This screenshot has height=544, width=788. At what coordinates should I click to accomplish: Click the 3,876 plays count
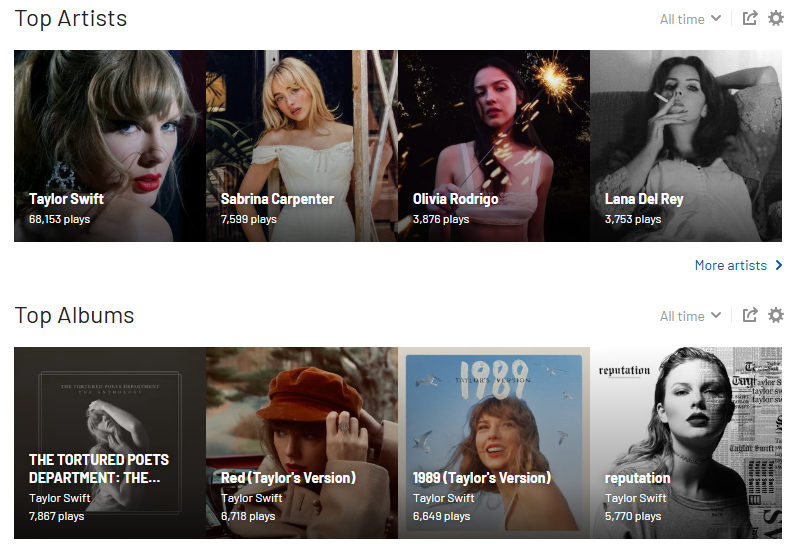(x=441, y=219)
